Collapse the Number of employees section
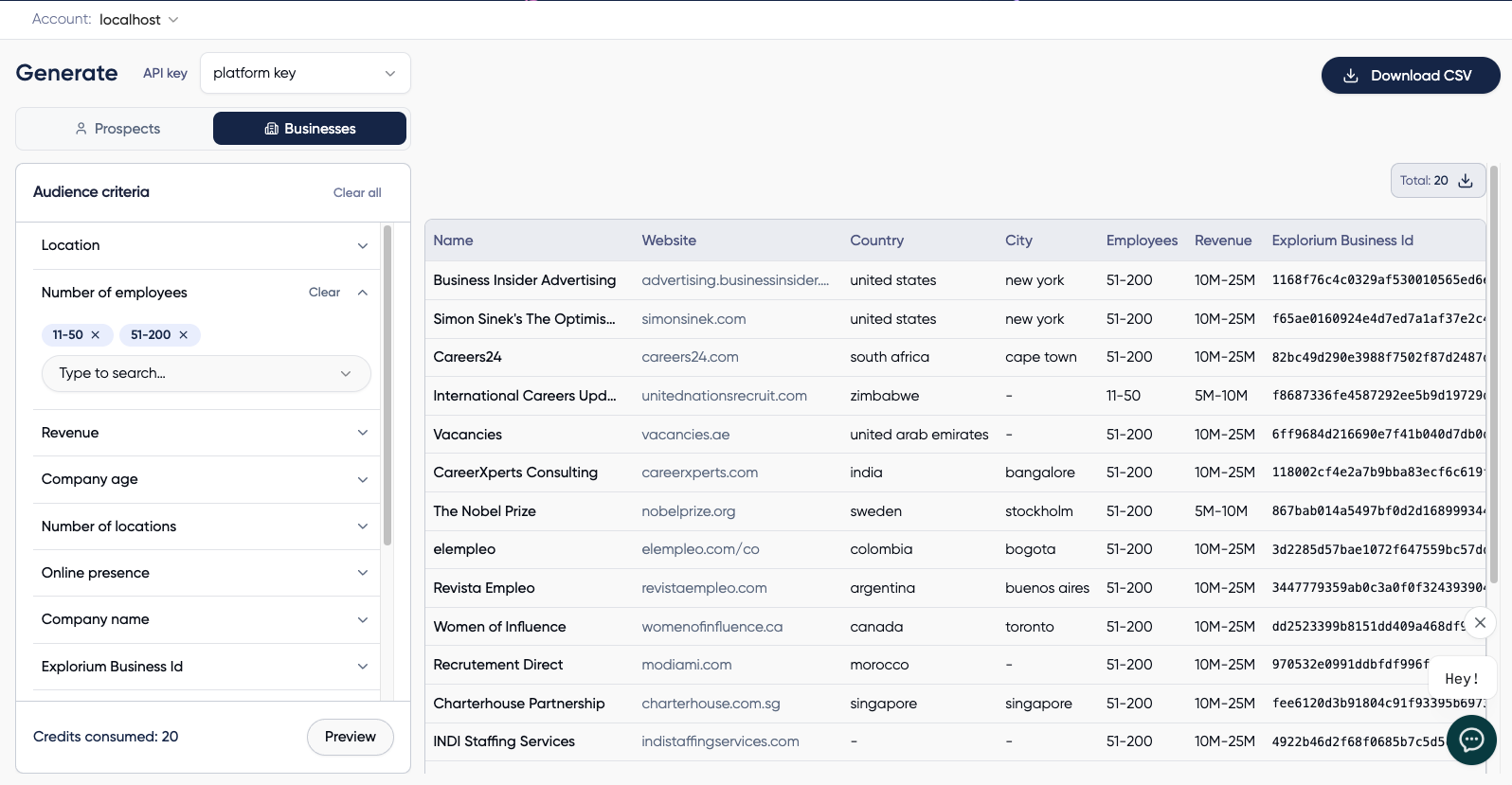The width and height of the screenshot is (1512, 785). [x=363, y=293]
